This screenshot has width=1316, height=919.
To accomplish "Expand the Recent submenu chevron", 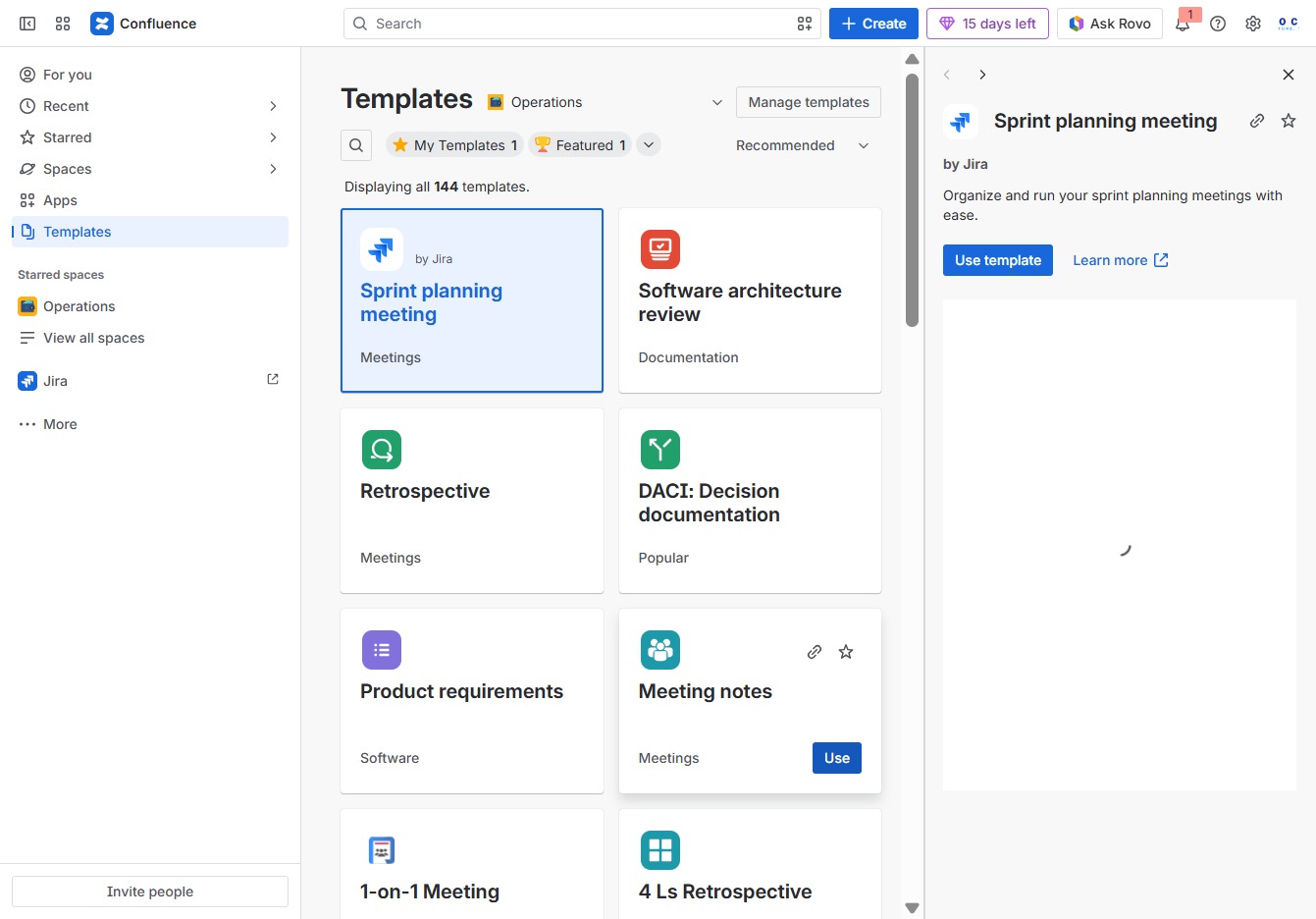I will [273, 106].
